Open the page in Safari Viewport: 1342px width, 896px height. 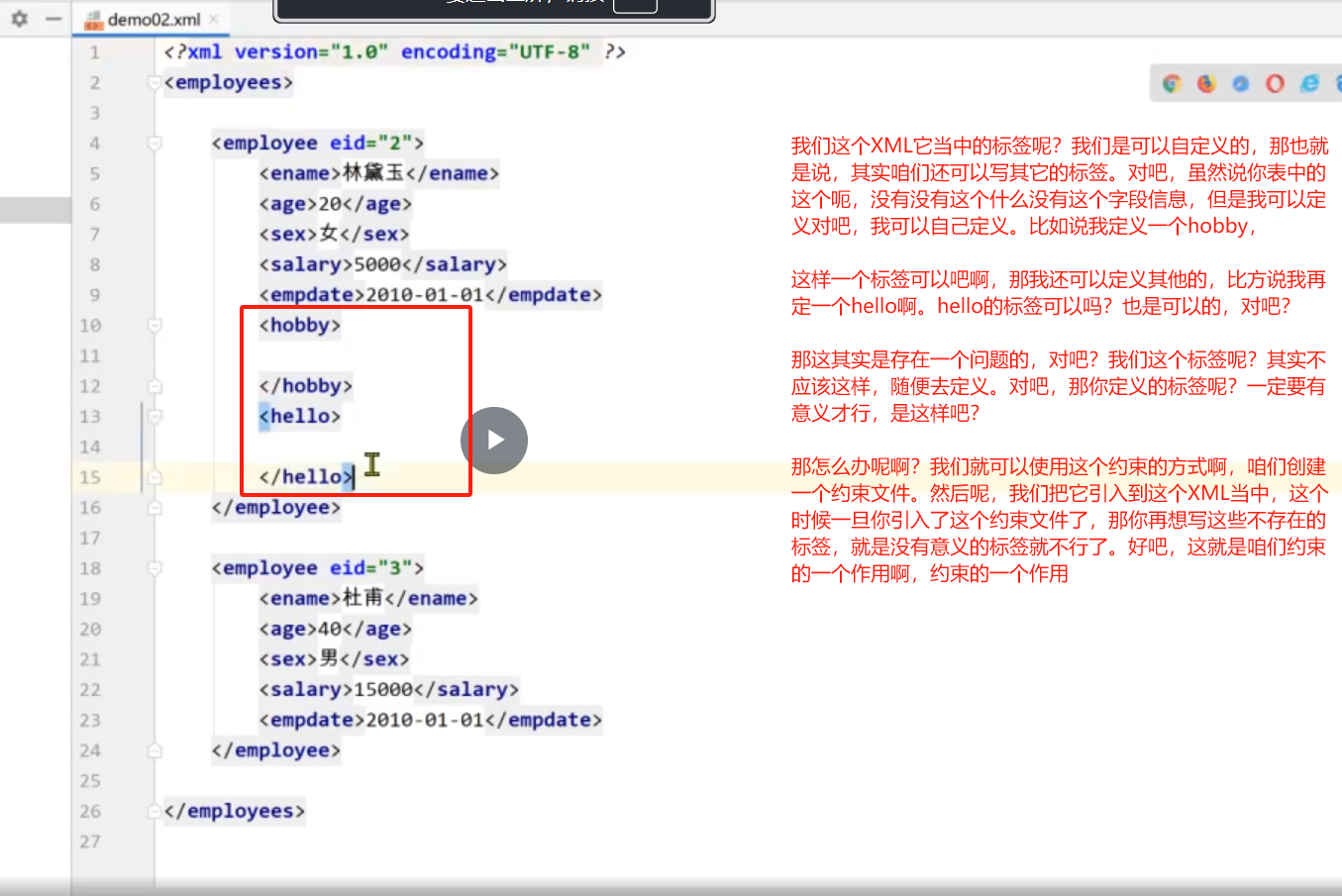tap(1241, 83)
